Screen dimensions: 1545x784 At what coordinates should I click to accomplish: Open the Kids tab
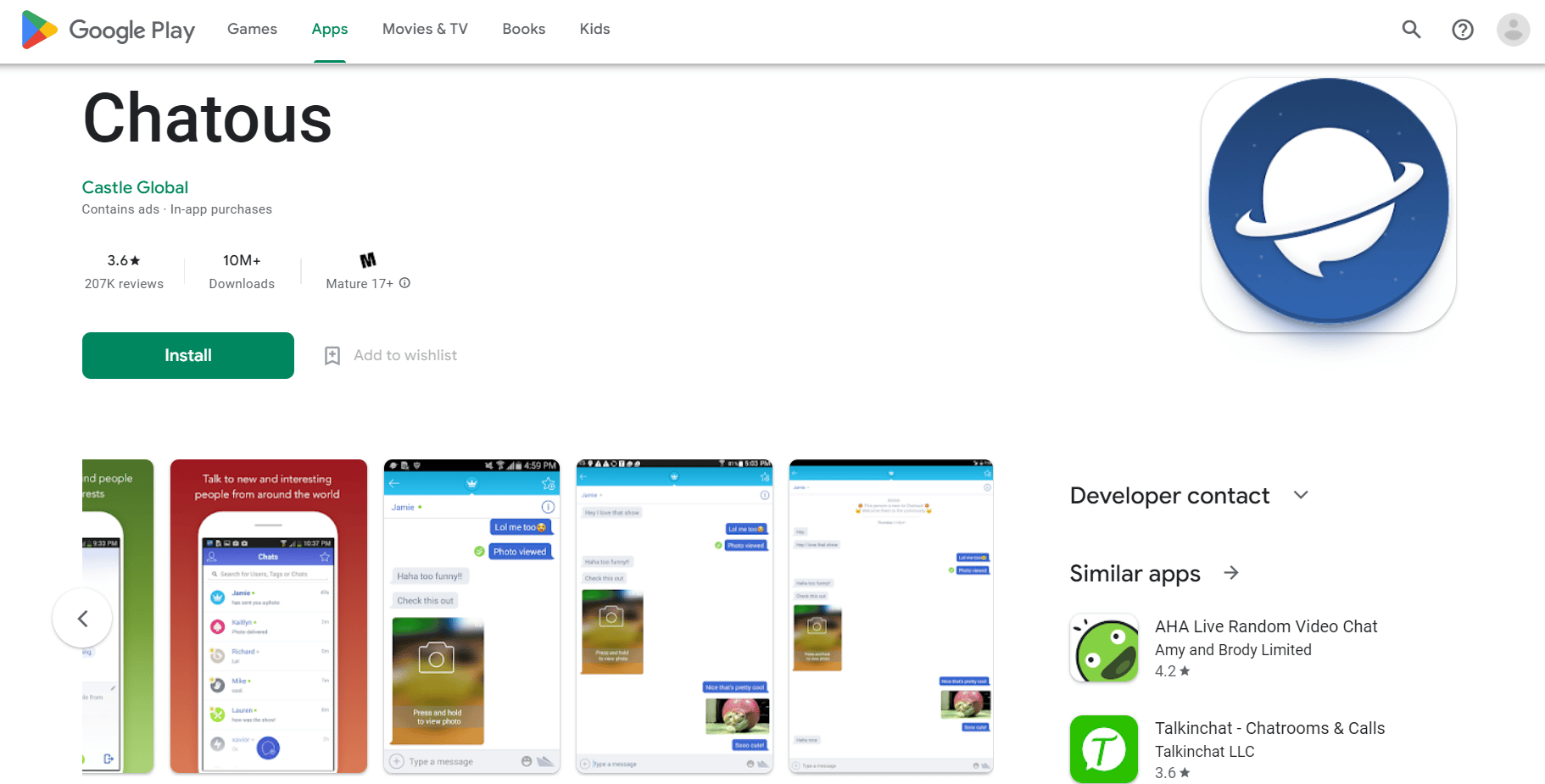click(x=594, y=29)
